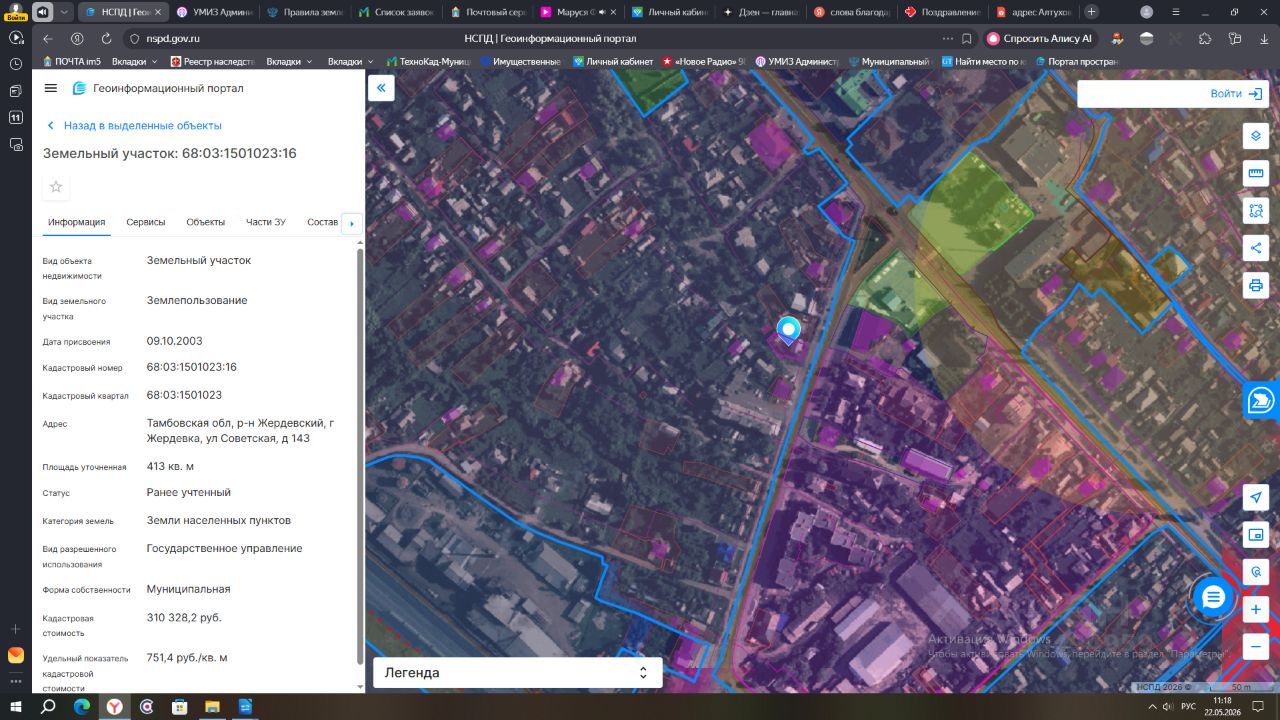Locate my position with arrow icon
This screenshot has height=720, width=1280.
[1256, 498]
